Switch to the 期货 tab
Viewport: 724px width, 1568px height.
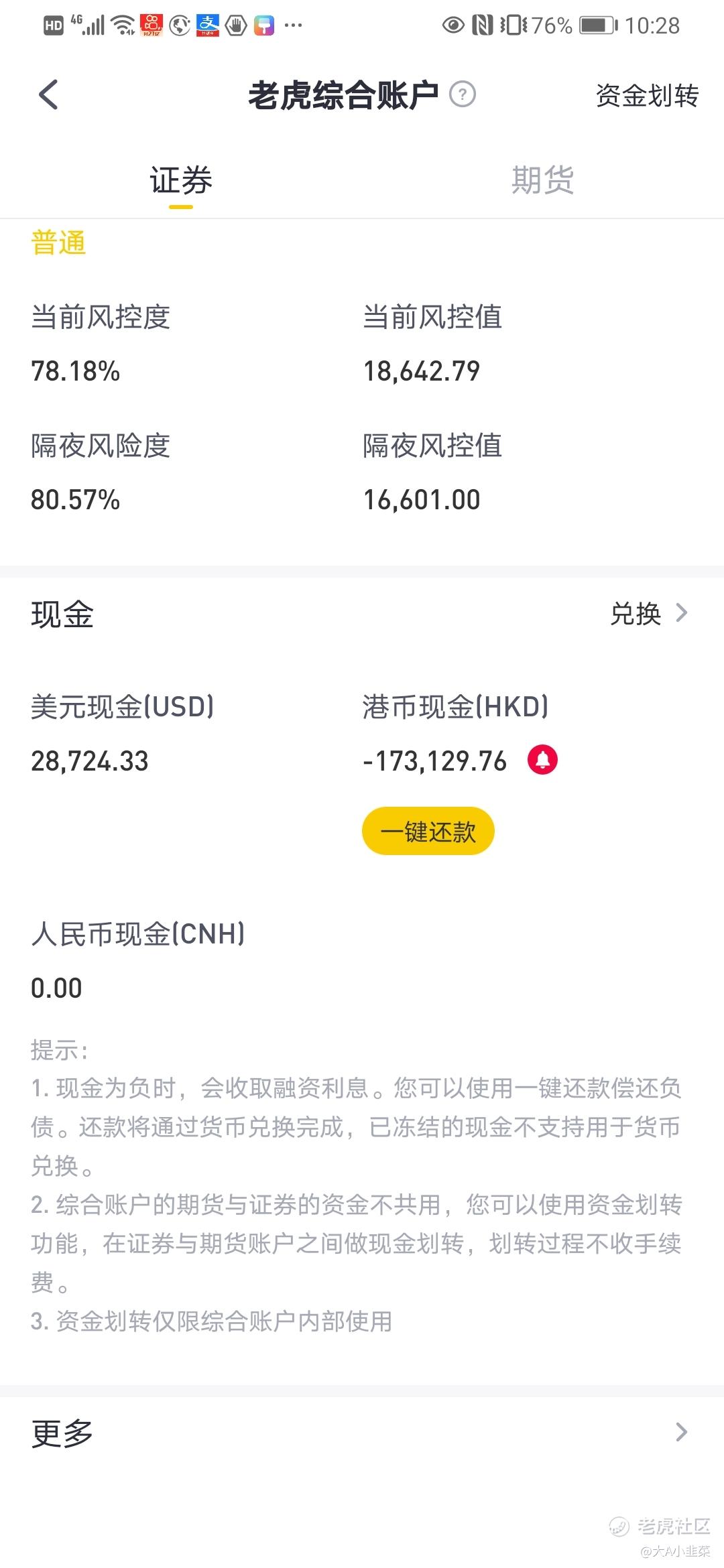pos(542,180)
